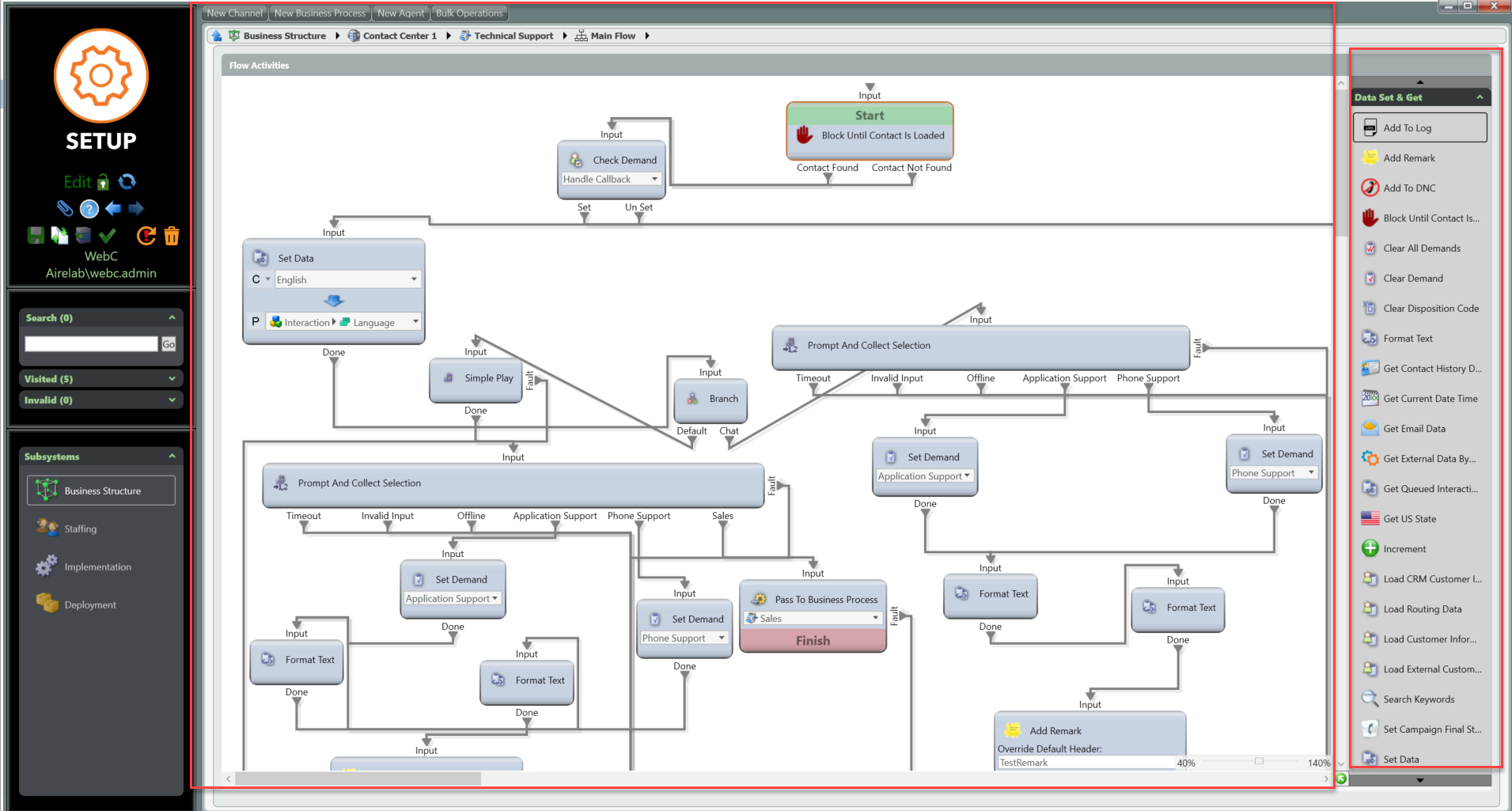Click the home icon in the breadcrumb bar
This screenshot has height=811, width=1512.
(217, 36)
